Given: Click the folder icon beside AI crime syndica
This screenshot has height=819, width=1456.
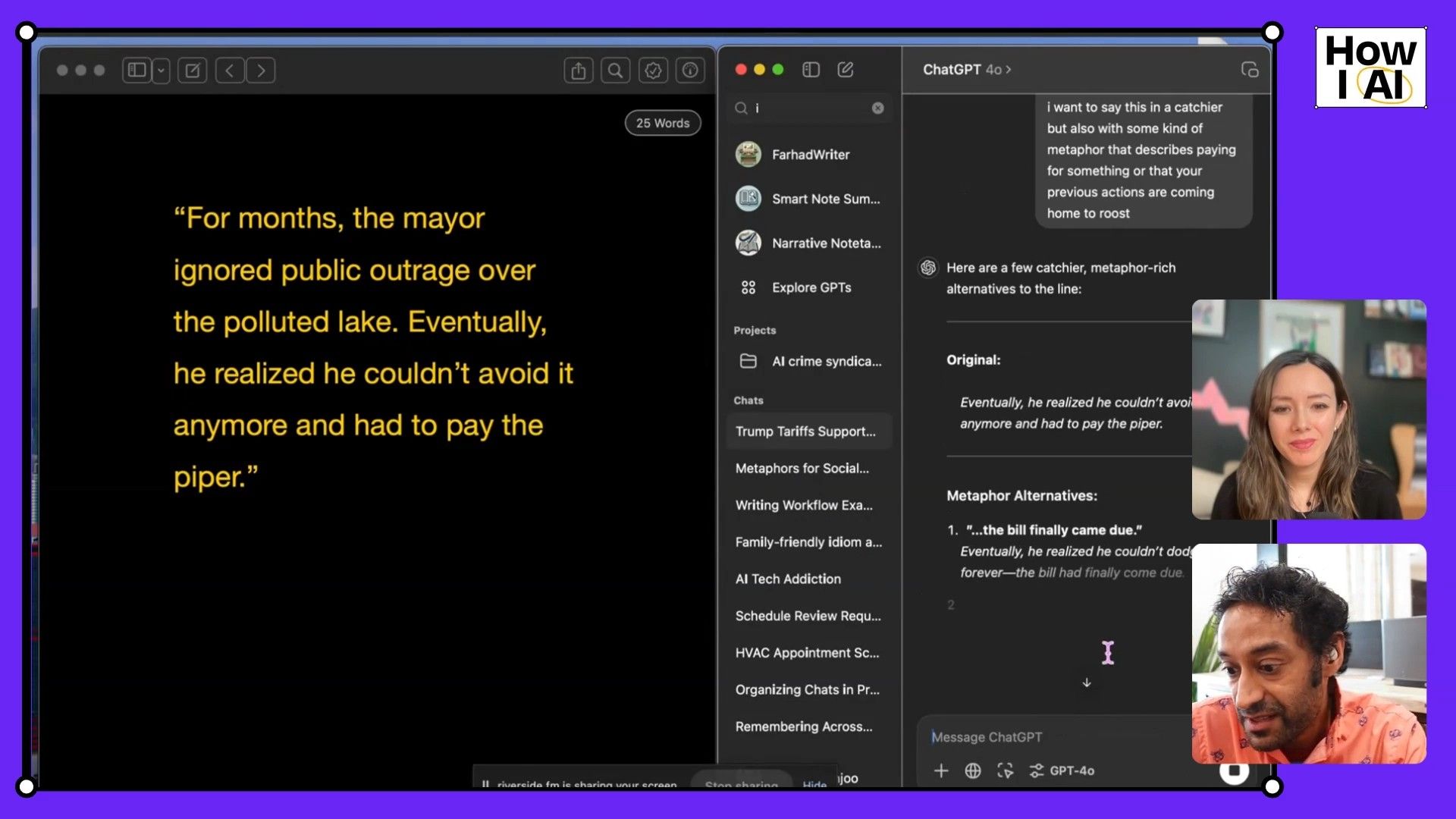Looking at the screenshot, I should (748, 362).
